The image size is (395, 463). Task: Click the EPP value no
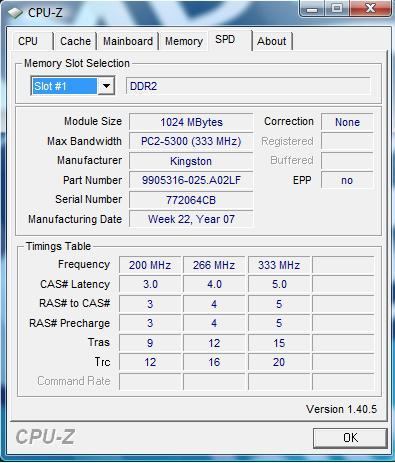coord(347,180)
